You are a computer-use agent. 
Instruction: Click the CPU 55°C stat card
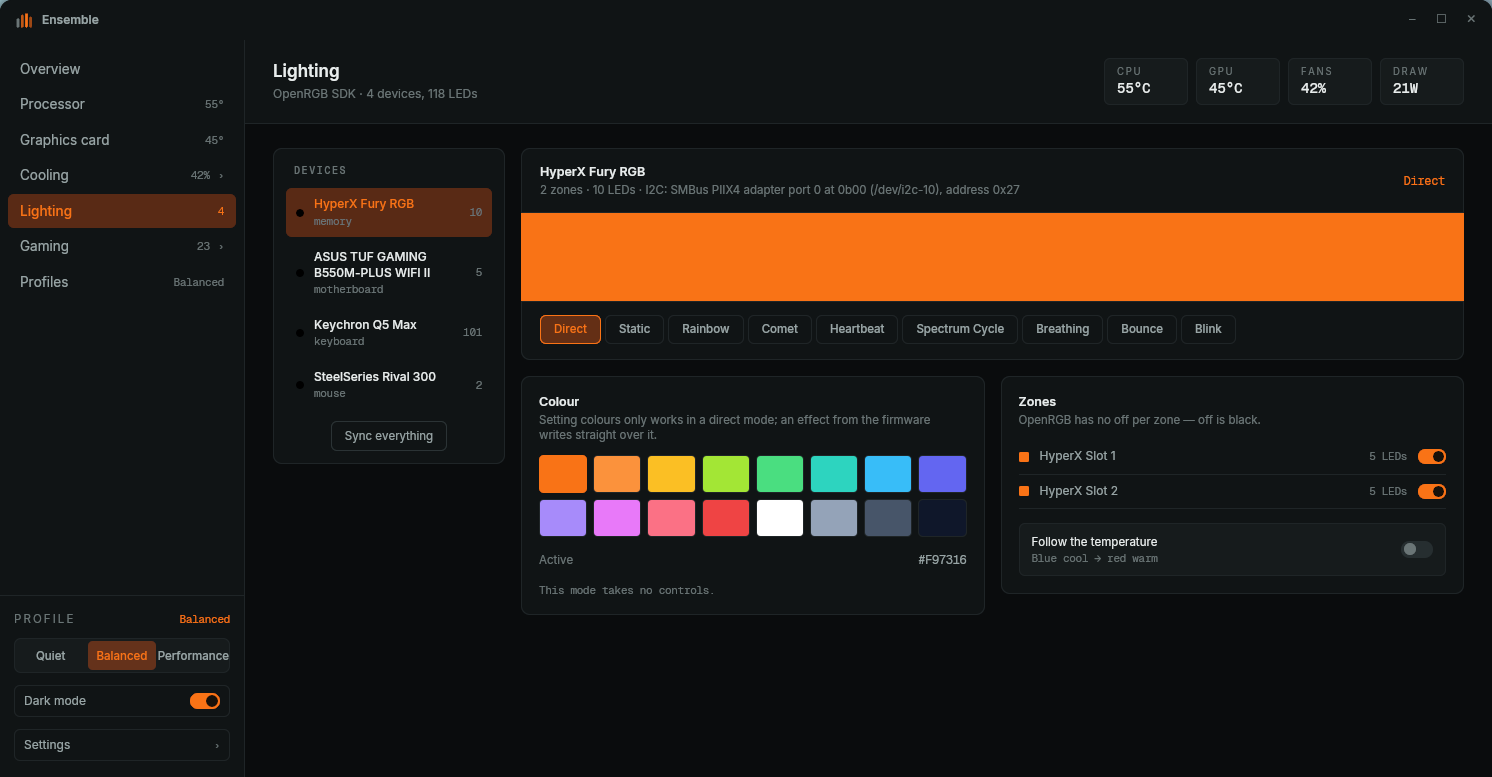(x=1146, y=81)
